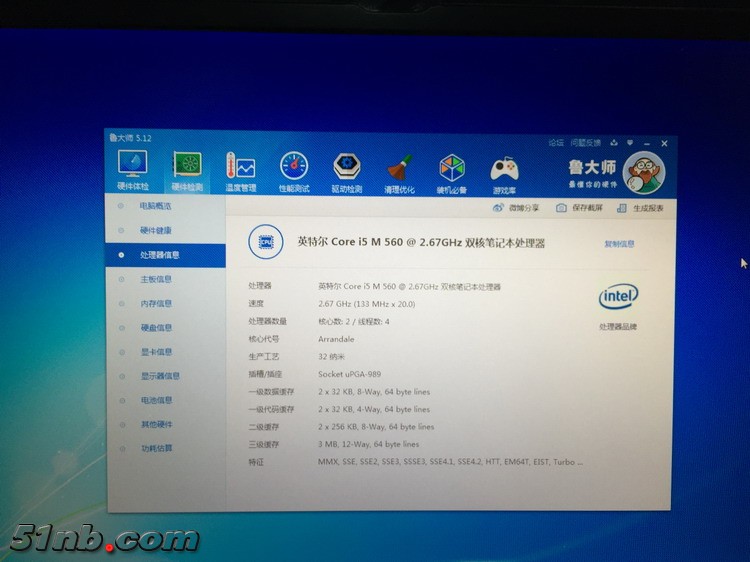Click 生成报表 text button
The image size is (750, 562).
(648, 208)
